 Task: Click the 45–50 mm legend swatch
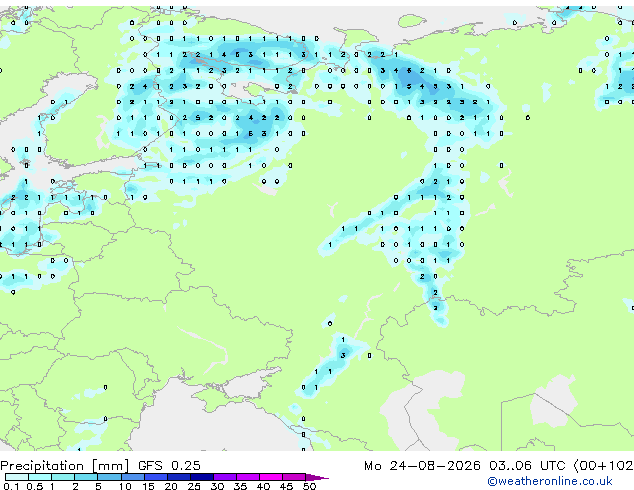click(294, 477)
